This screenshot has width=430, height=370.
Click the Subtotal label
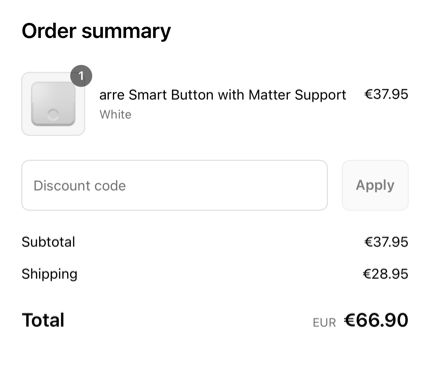[48, 242]
